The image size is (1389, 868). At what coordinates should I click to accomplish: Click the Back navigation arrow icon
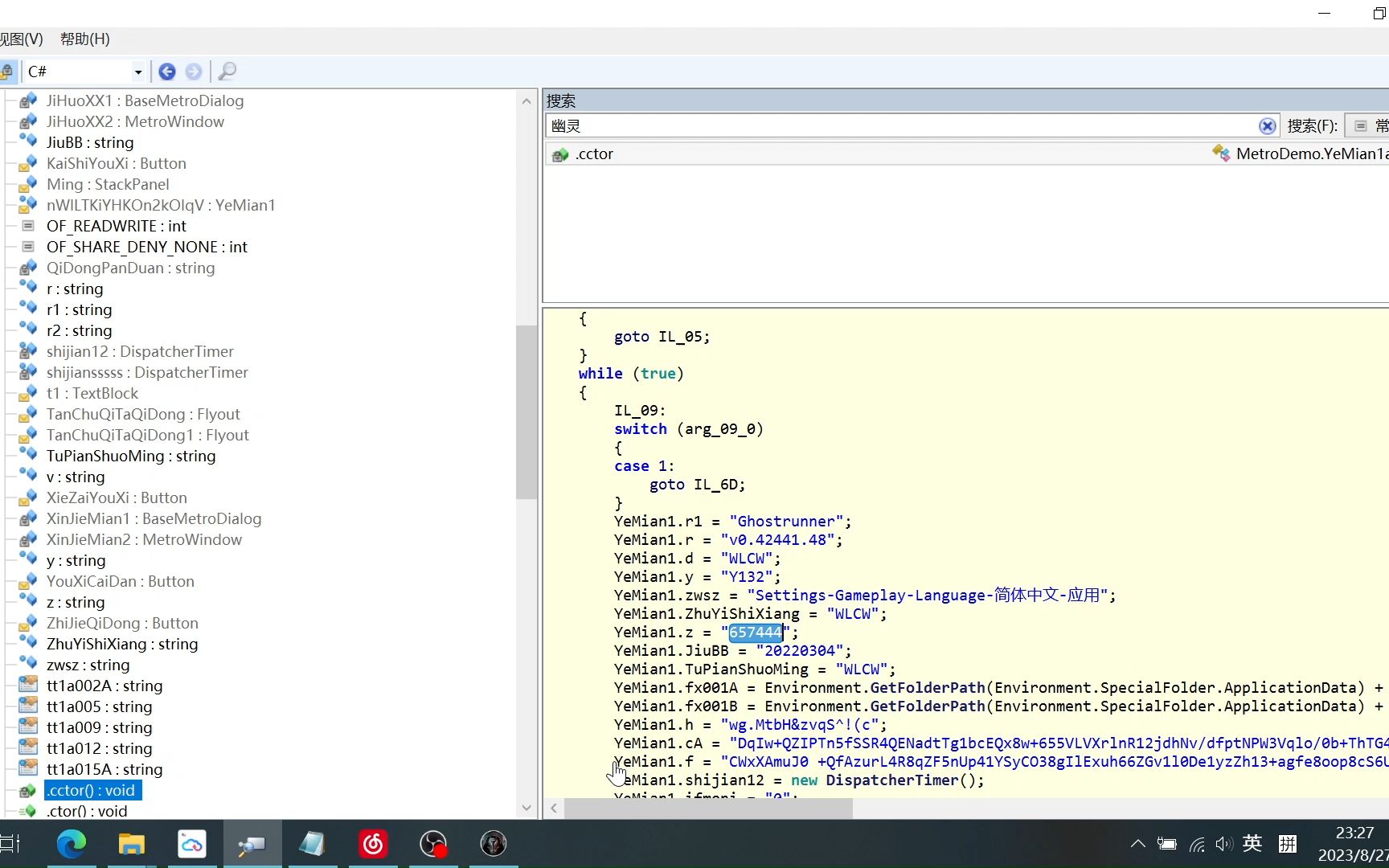[167, 72]
